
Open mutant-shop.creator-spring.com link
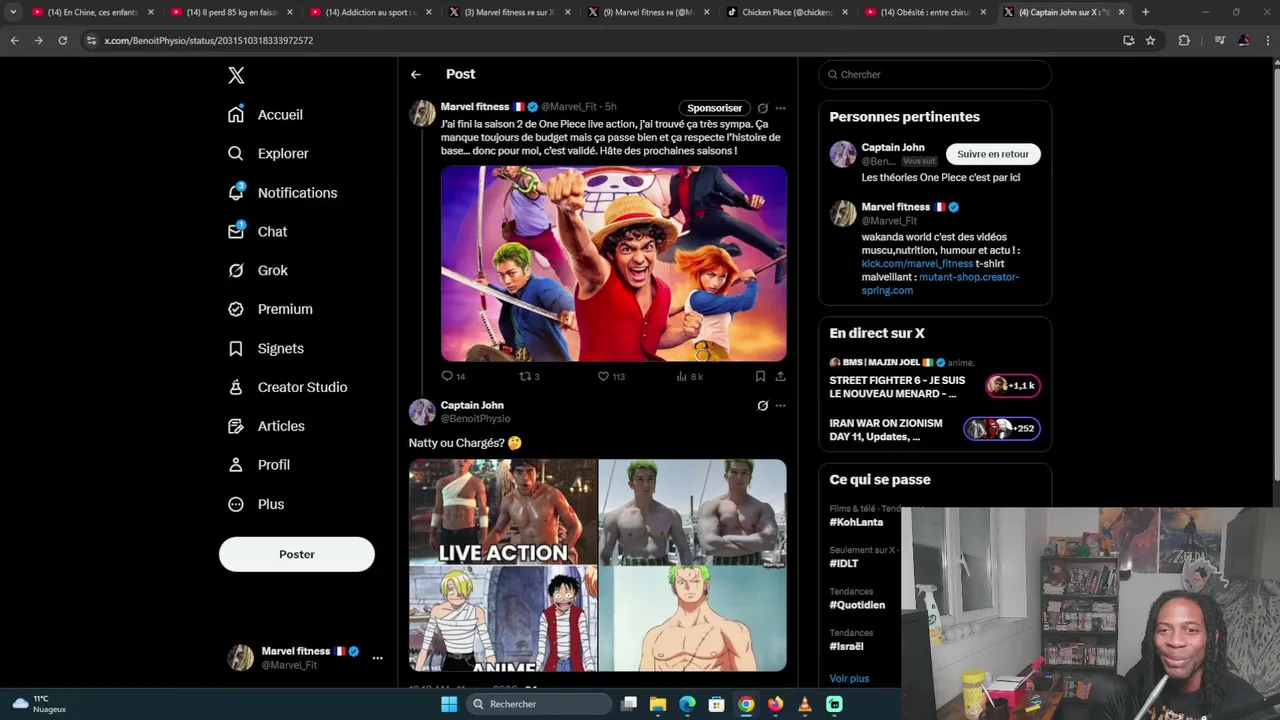[x=940, y=283]
